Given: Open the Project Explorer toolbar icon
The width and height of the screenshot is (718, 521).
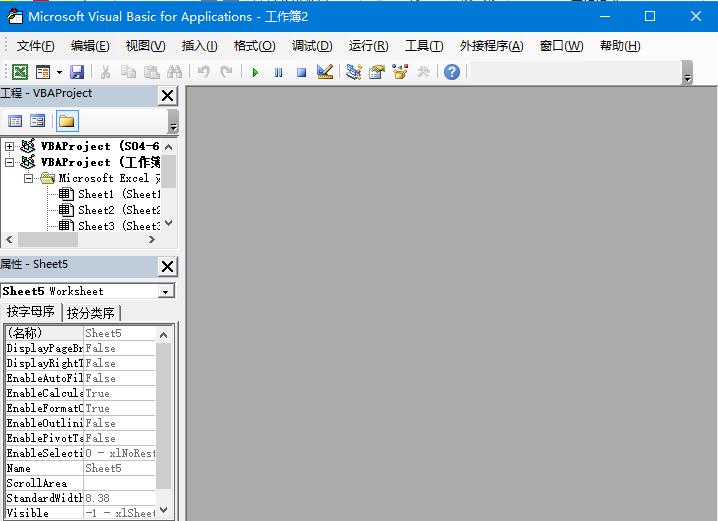Looking at the screenshot, I should pyautogui.click(x=353, y=72).
